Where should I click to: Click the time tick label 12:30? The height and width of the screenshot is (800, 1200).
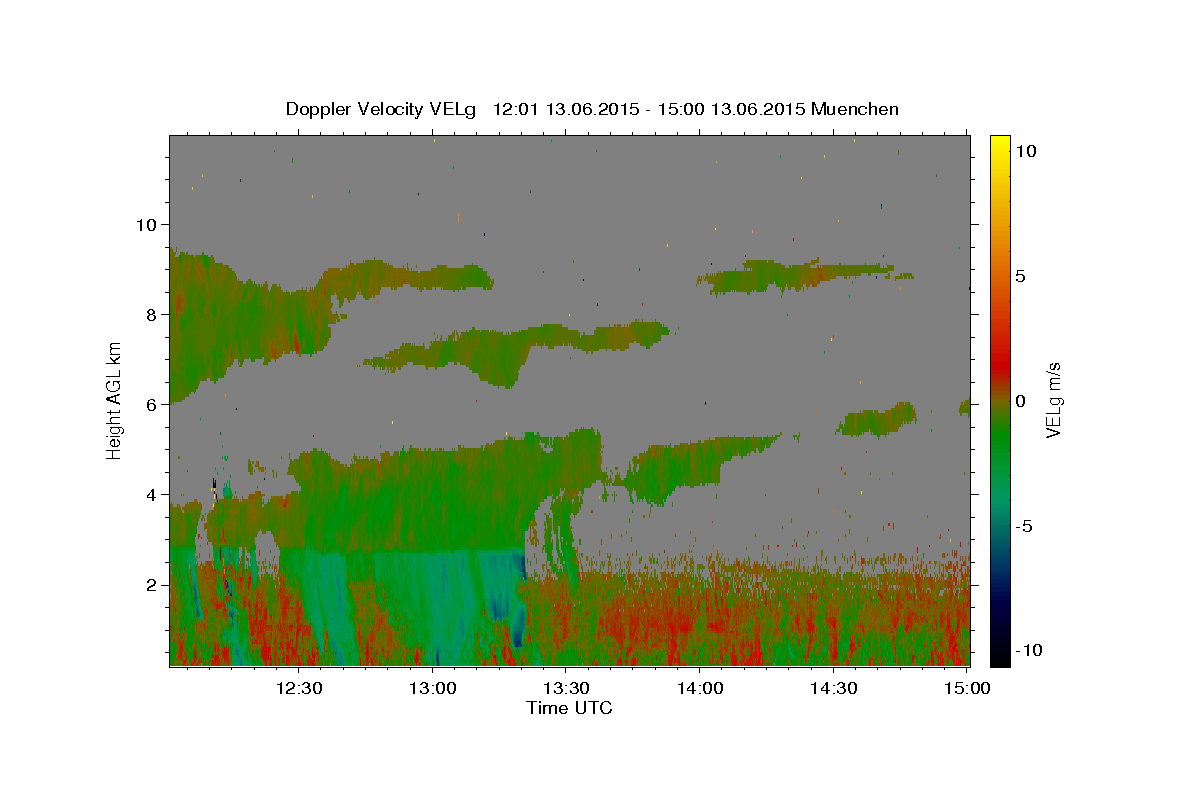click(298, 688)
